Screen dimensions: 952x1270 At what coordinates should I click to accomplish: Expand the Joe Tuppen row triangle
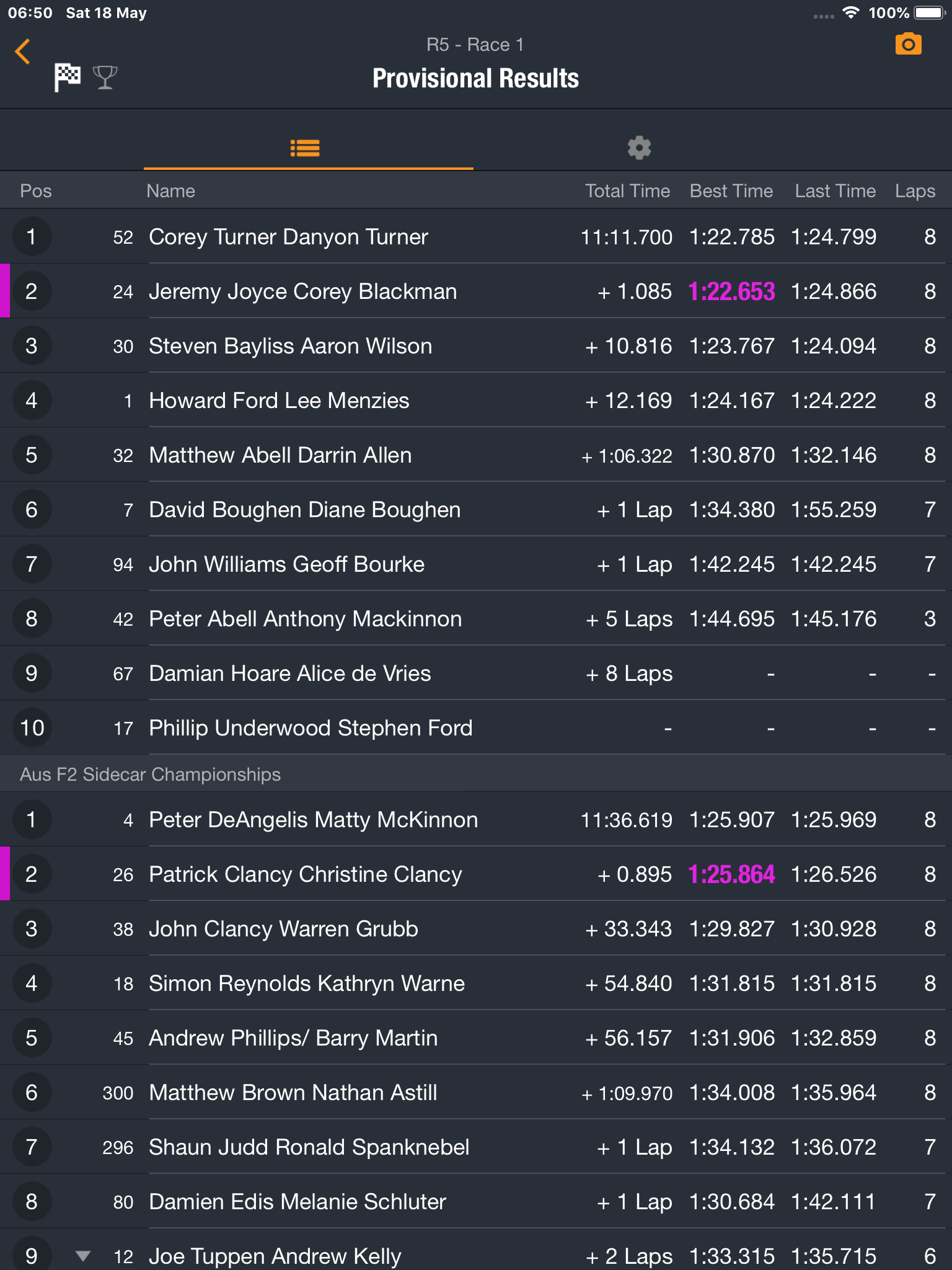coord(82,1256)
